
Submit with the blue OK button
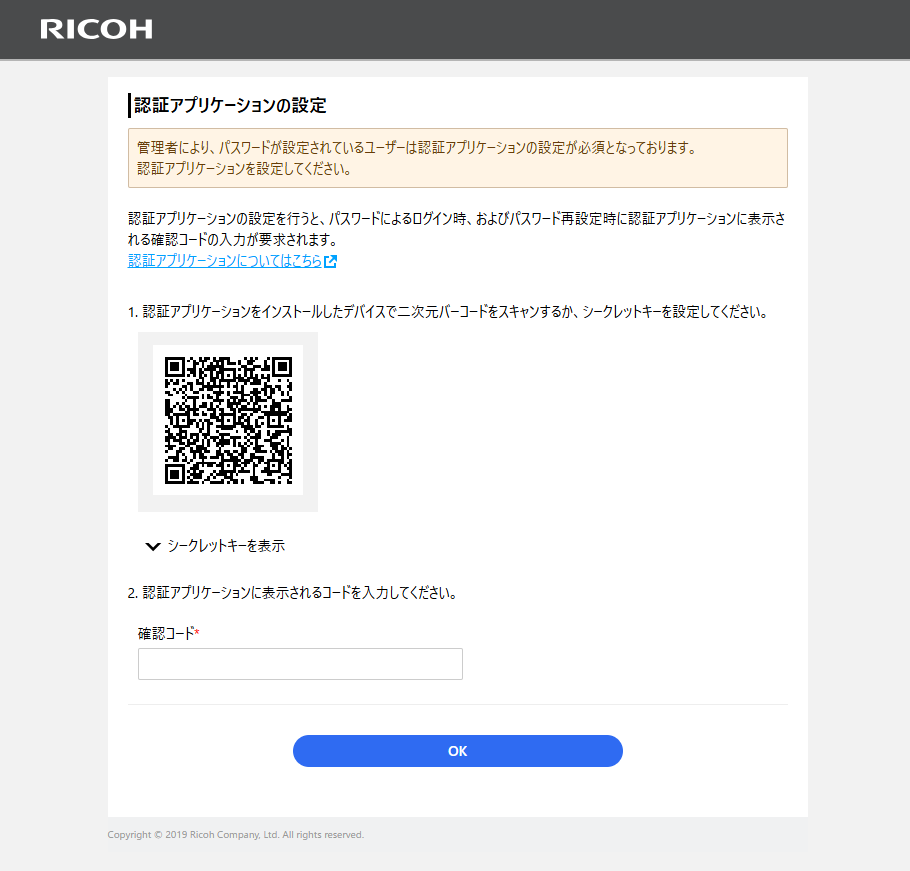[458, 751]
